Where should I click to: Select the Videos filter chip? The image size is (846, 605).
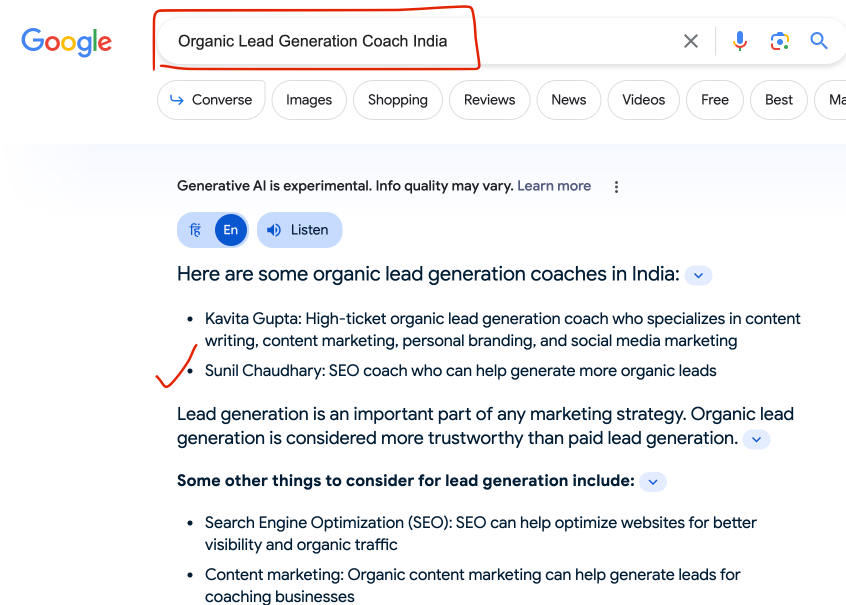(643, 99)
